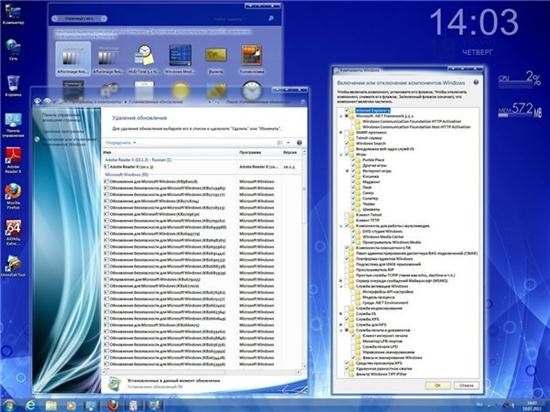This screenshot has width=550, height=412.
Task: Open the Recycle Bin desktop icon
Action: point(13,85)
